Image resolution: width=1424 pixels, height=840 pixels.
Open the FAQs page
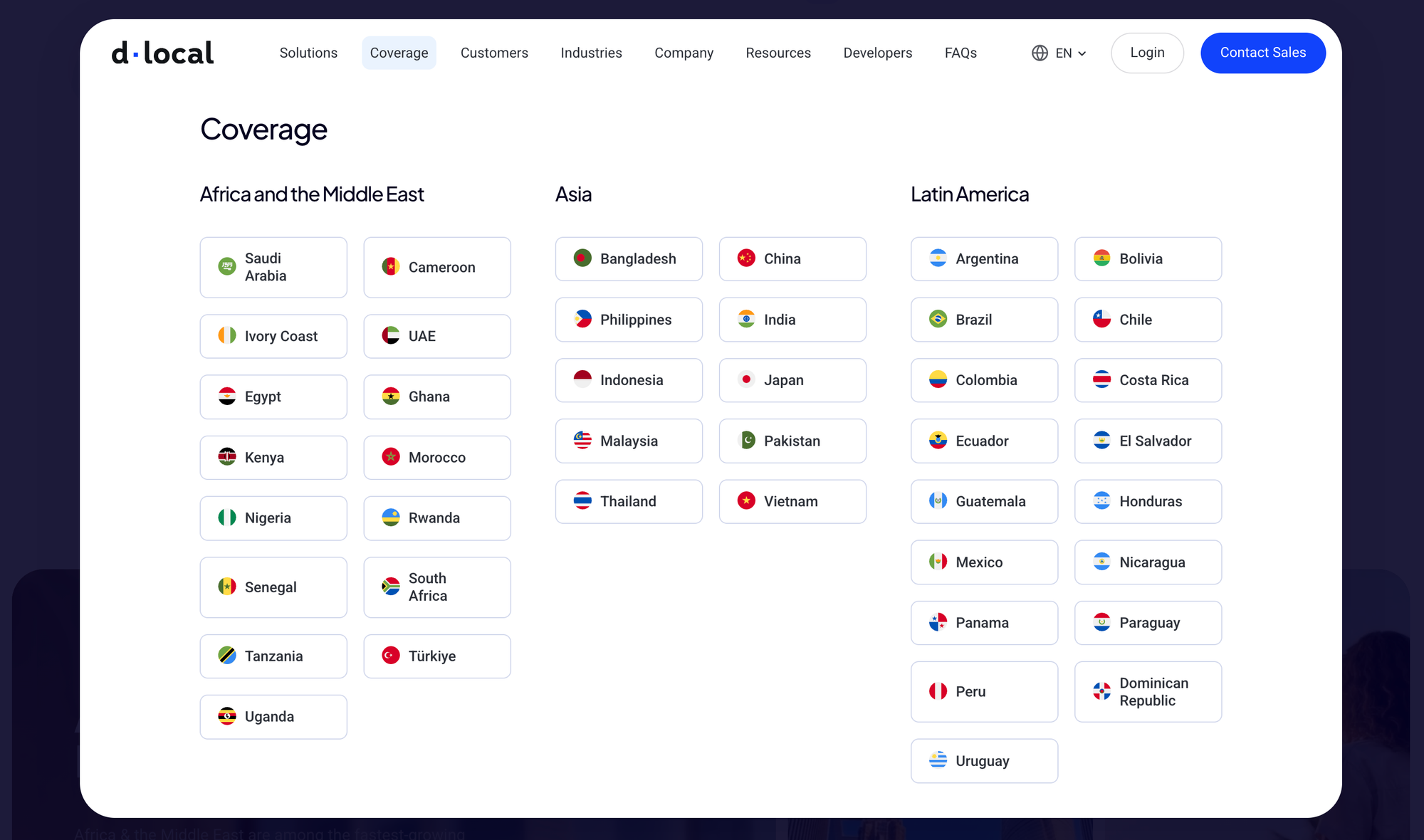point(960,53)
